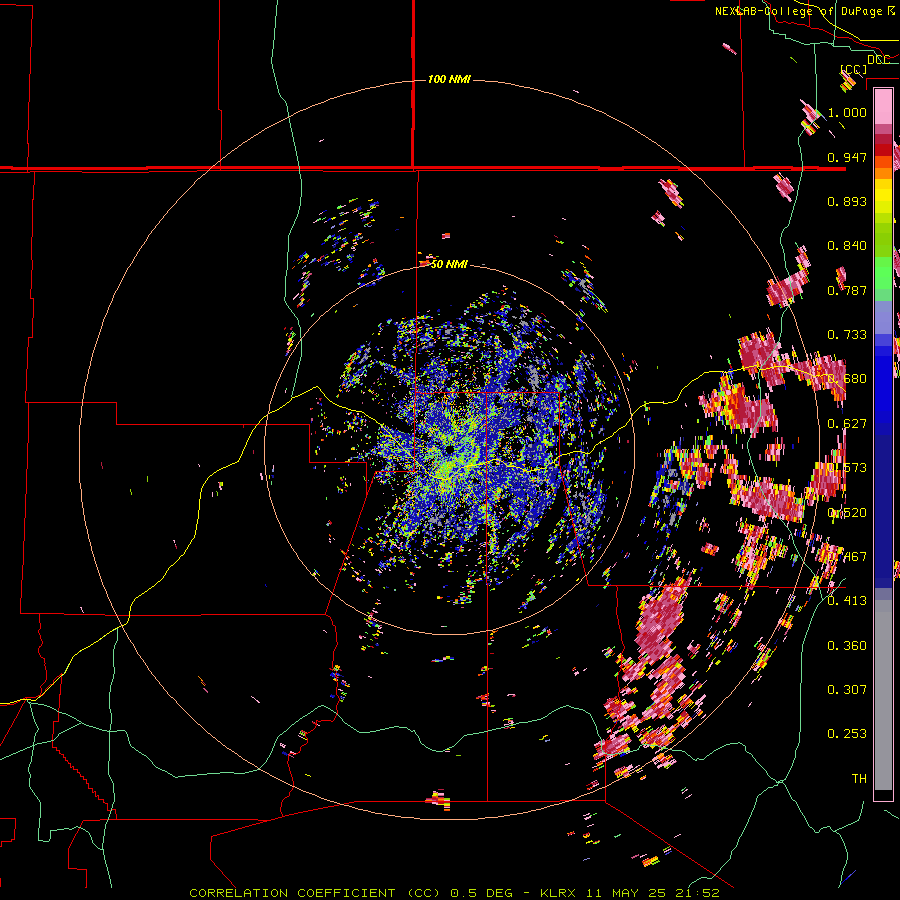This screenshot has height=900, width=900.
Task: Click the 100 NMI range ring label
Action: tap(449, 79)
